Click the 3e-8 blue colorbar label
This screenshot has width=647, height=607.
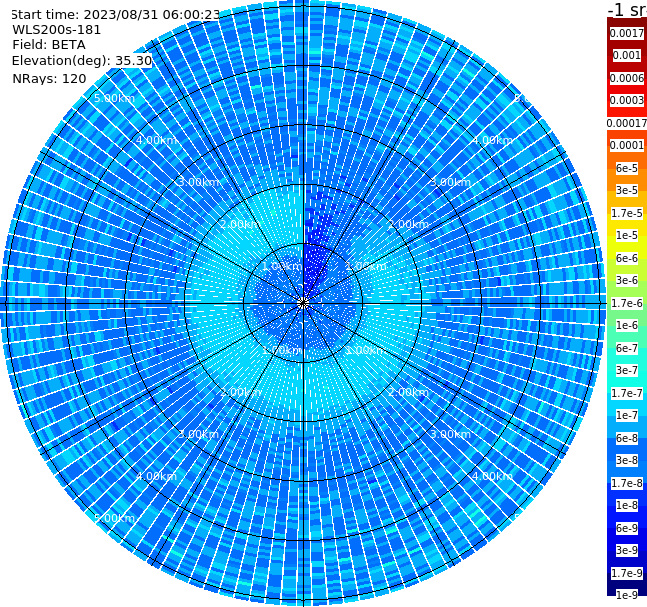coord(627,460)
